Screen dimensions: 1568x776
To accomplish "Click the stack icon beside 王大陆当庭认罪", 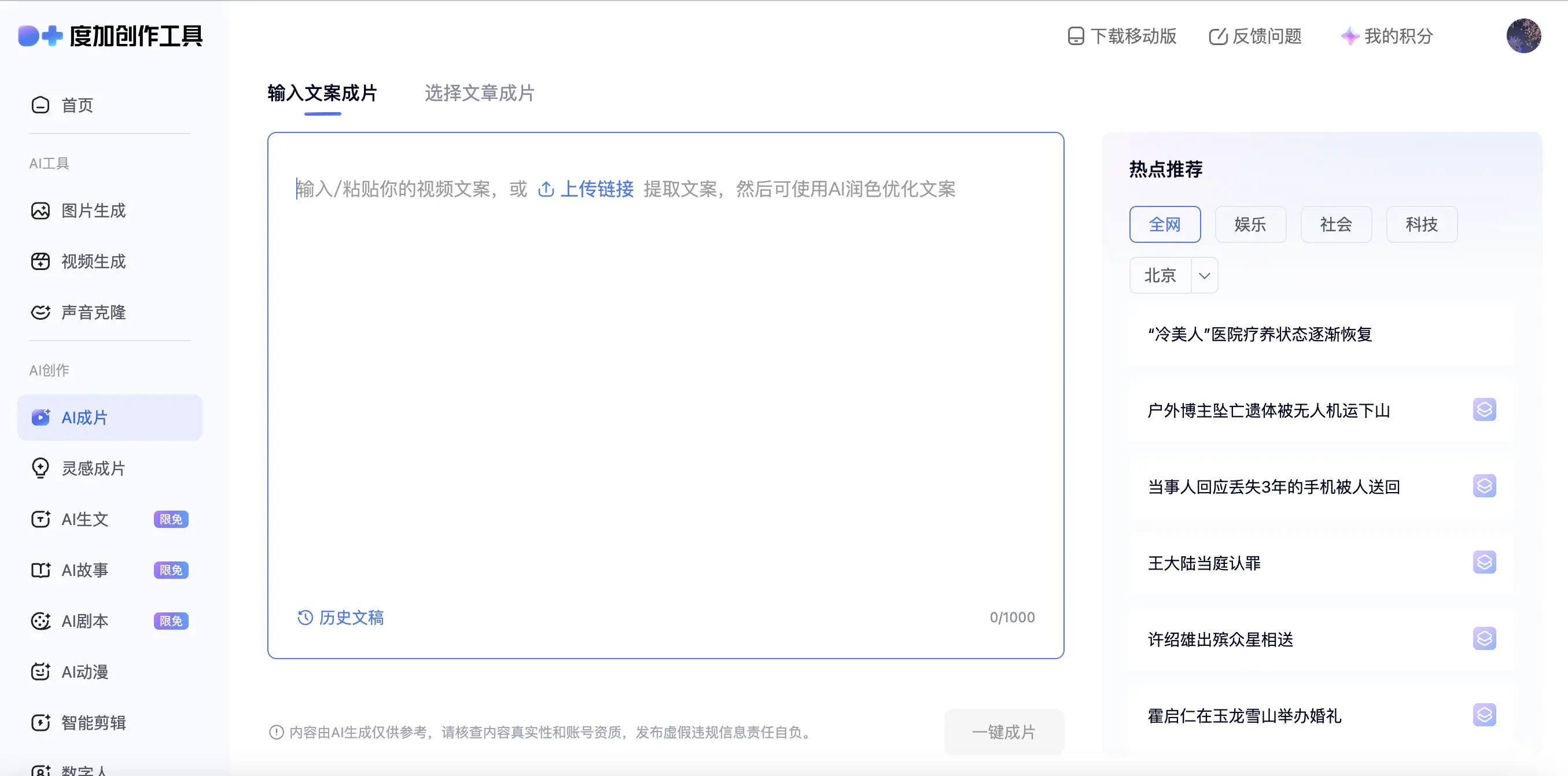I will click(x=1484, y=563).
